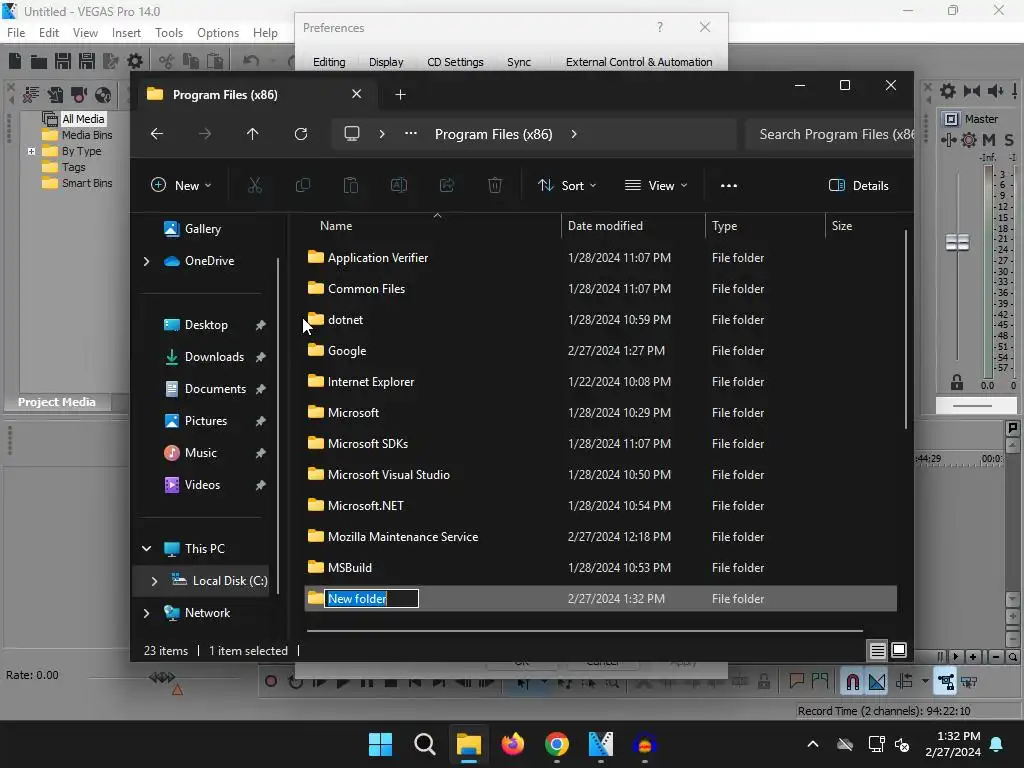
Task: Sort by Date modified column header
Action: point(605,226)
